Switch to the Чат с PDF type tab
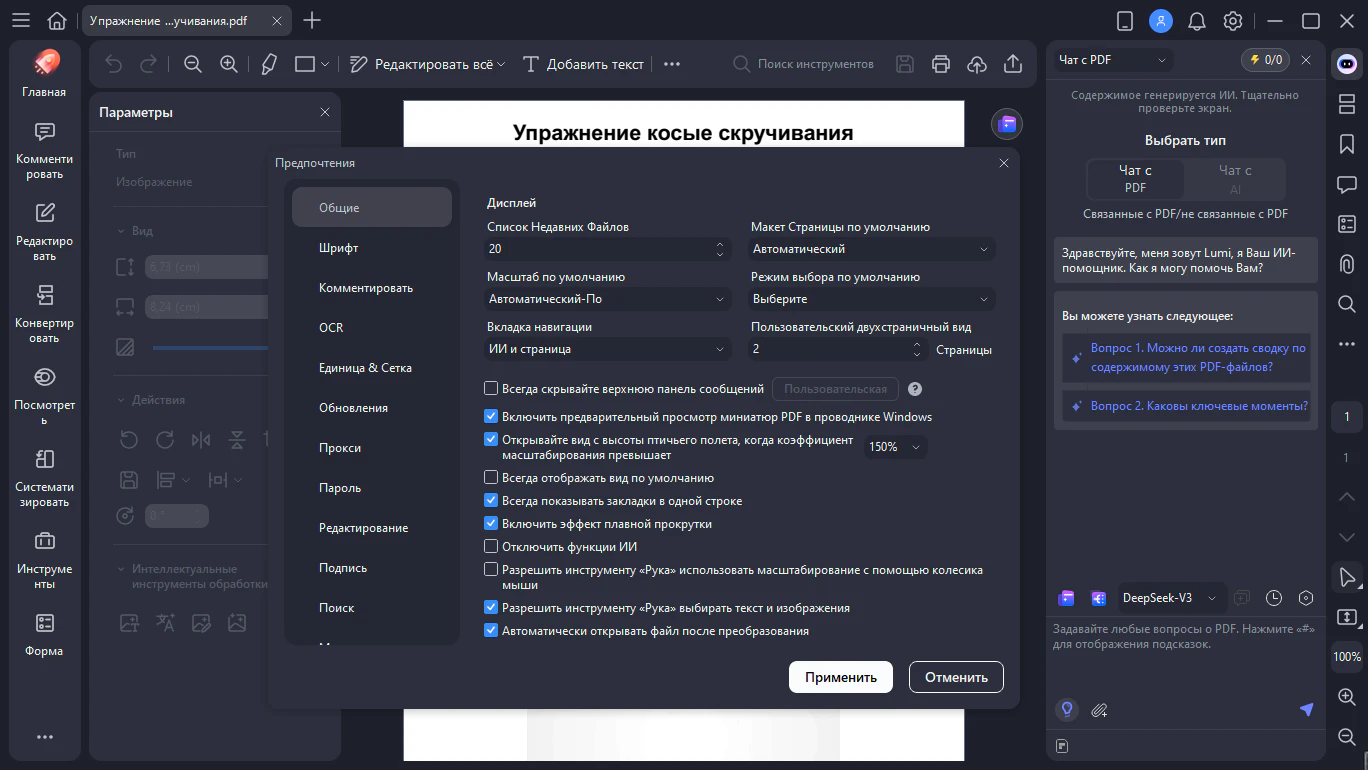 click(1135, 179)
